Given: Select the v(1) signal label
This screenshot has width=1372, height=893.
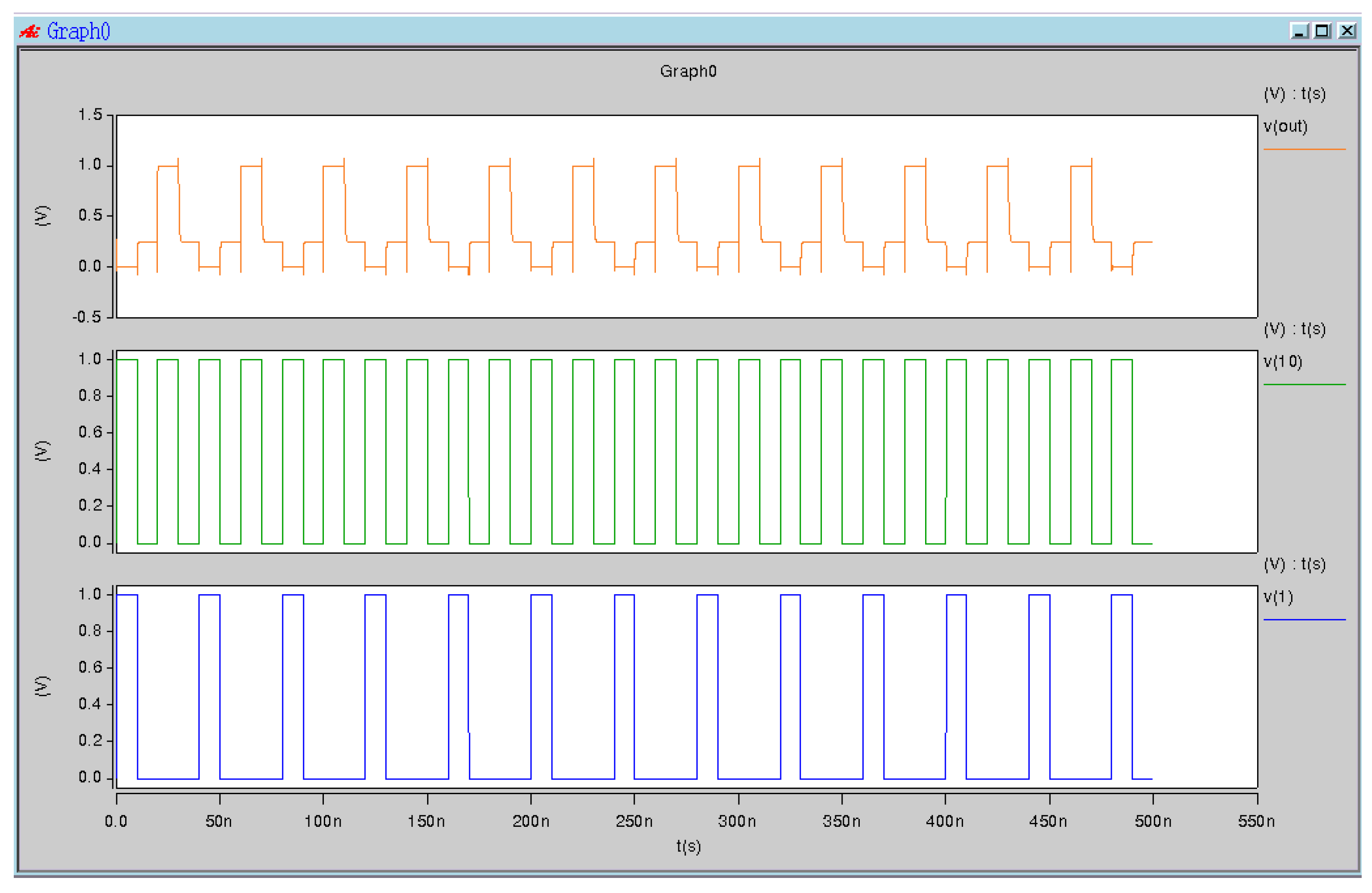Looking at the screenshot, I should click(x=1279, y=598).
